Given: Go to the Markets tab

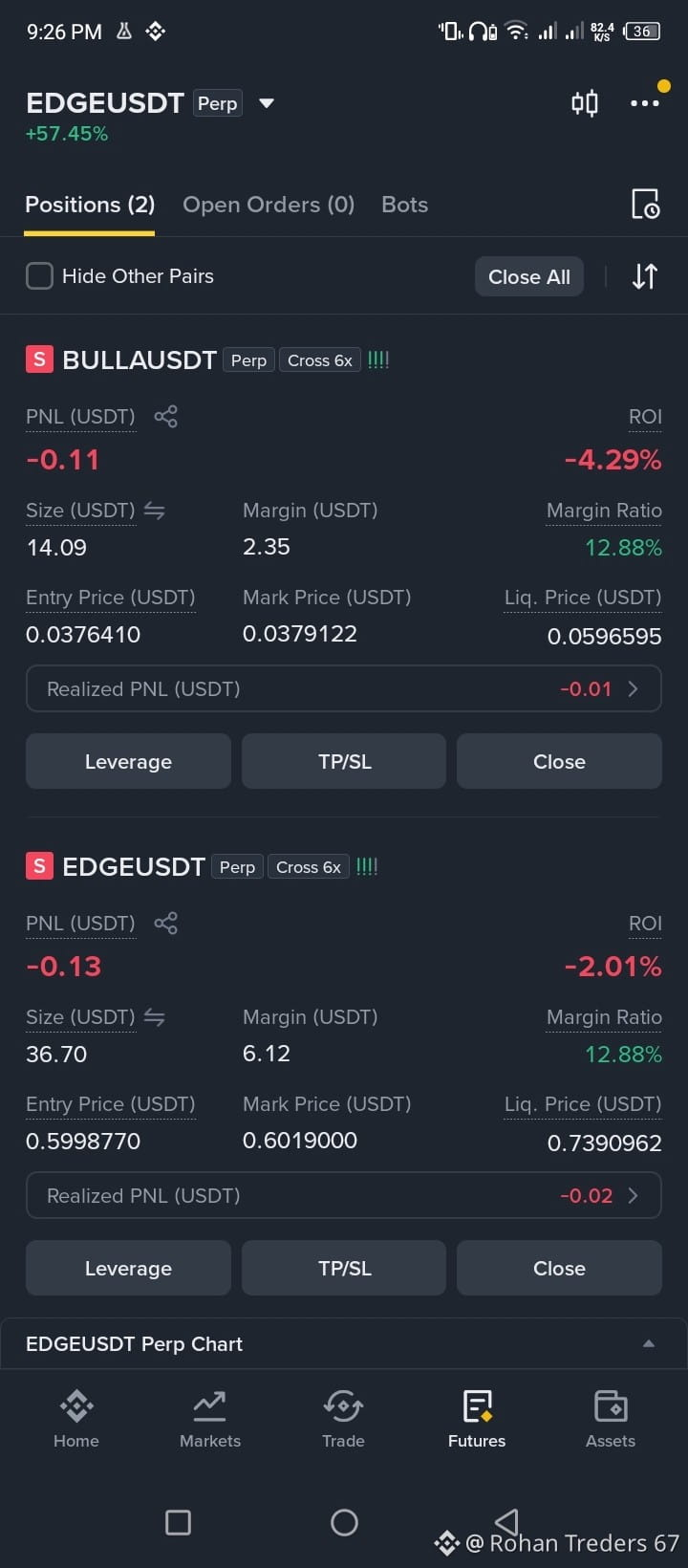Looking at the screenshot, I should pyautogui.click(x=210, y=1420).
